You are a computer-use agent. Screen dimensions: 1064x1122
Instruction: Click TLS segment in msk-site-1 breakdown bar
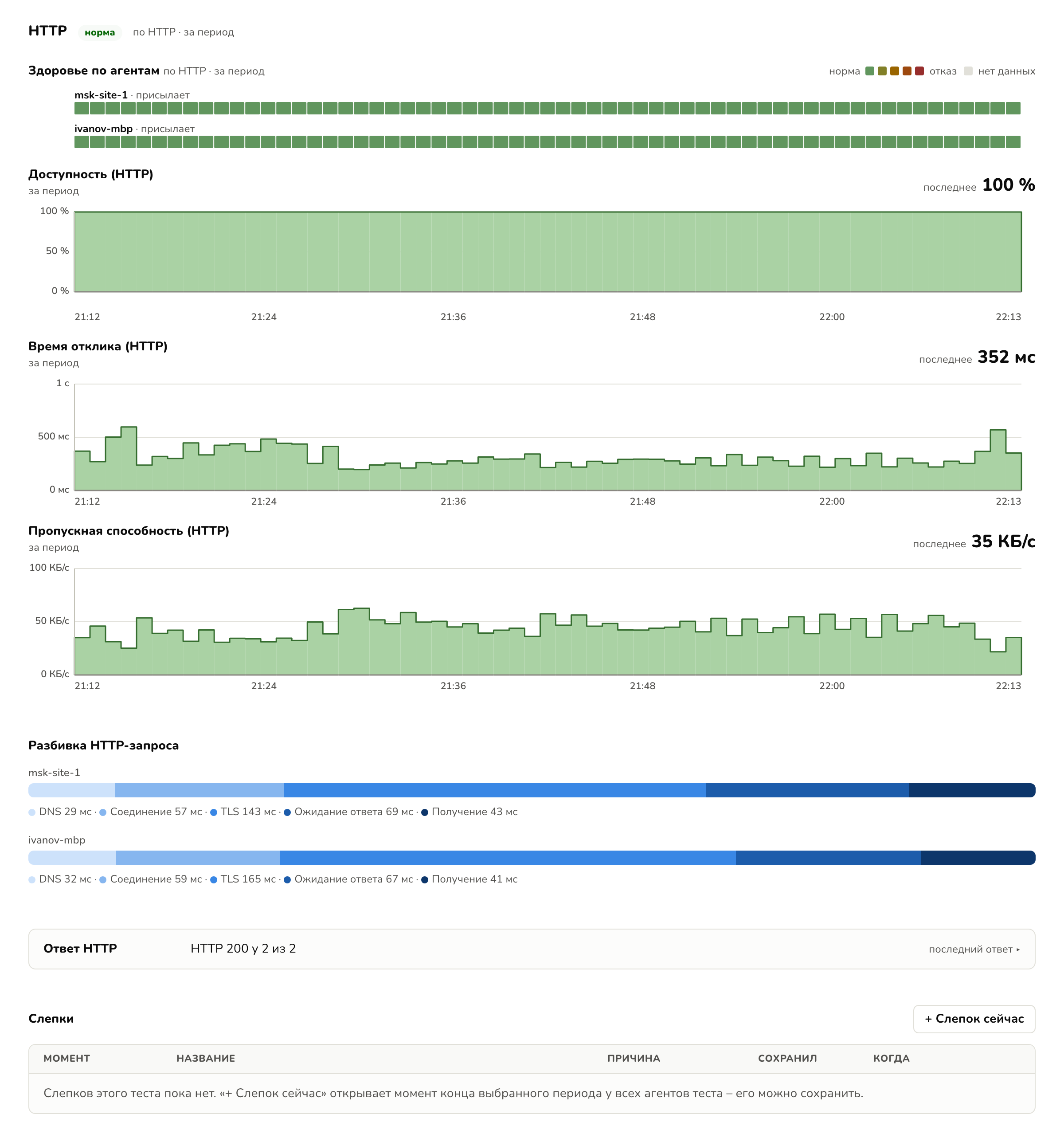click(x=495, y=790)
